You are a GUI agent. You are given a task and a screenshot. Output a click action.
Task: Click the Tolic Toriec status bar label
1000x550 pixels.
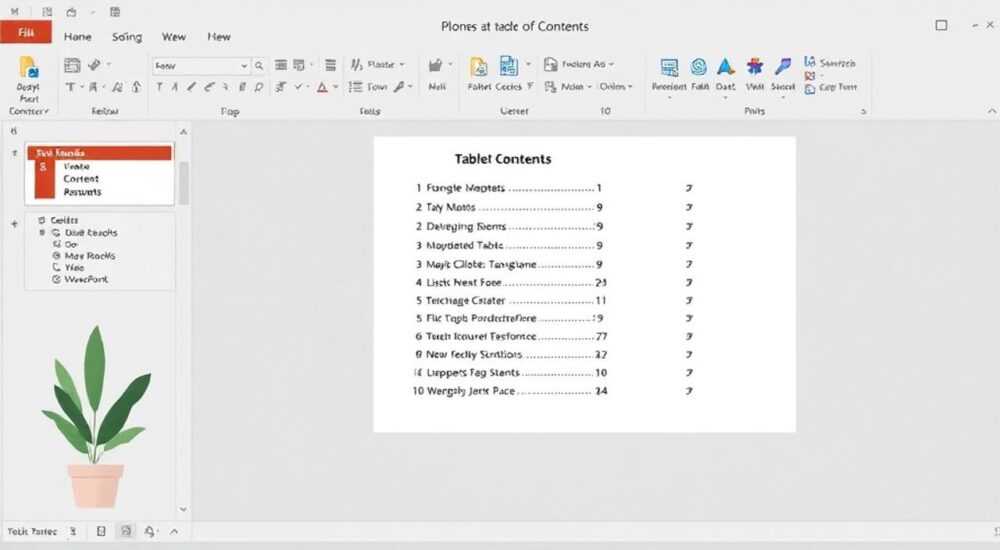[32, 531]
